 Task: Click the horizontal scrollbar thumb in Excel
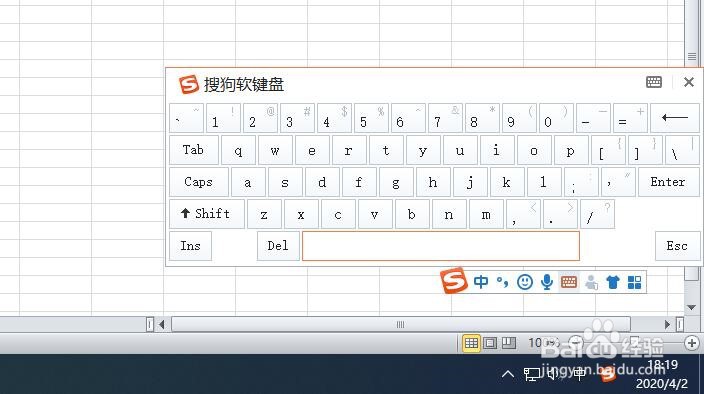click(400, 324)
